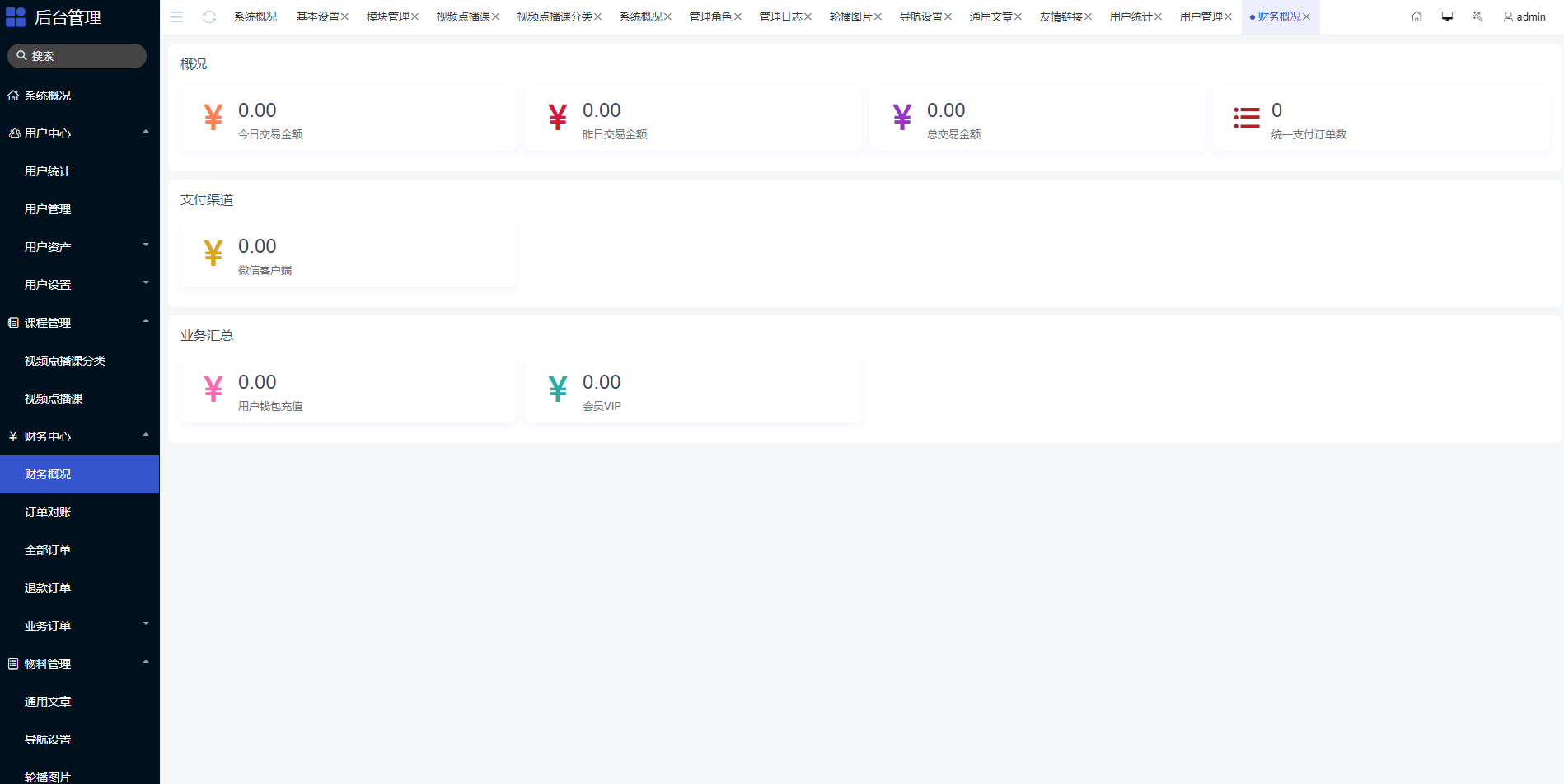The image size is (1564, 784).
Task: Collapse the 课程管理 sidebar group
Action: (80, 323)
